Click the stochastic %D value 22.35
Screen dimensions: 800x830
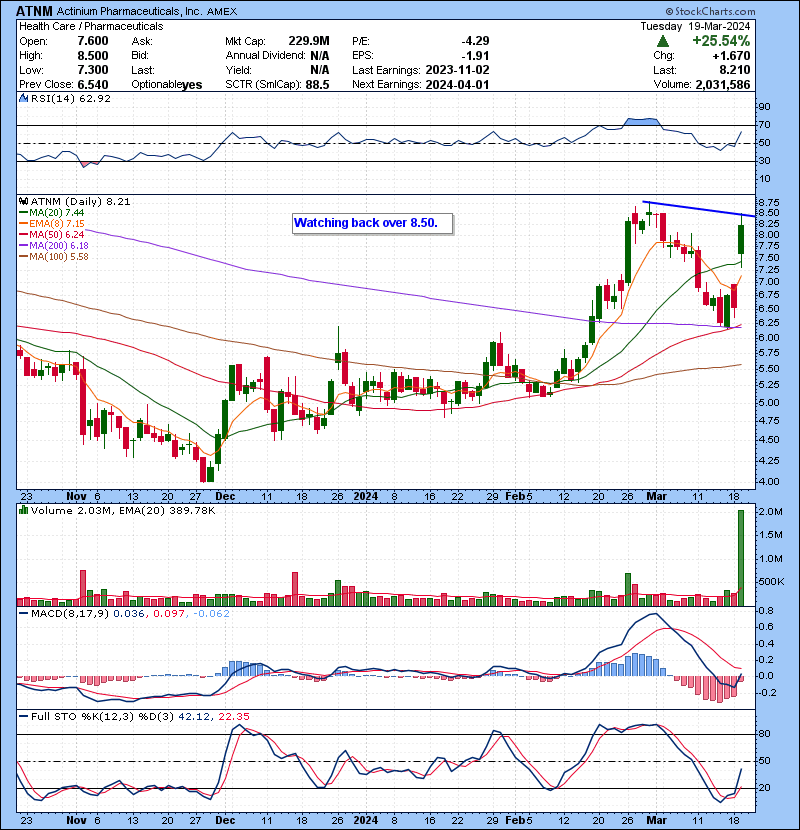233,716
